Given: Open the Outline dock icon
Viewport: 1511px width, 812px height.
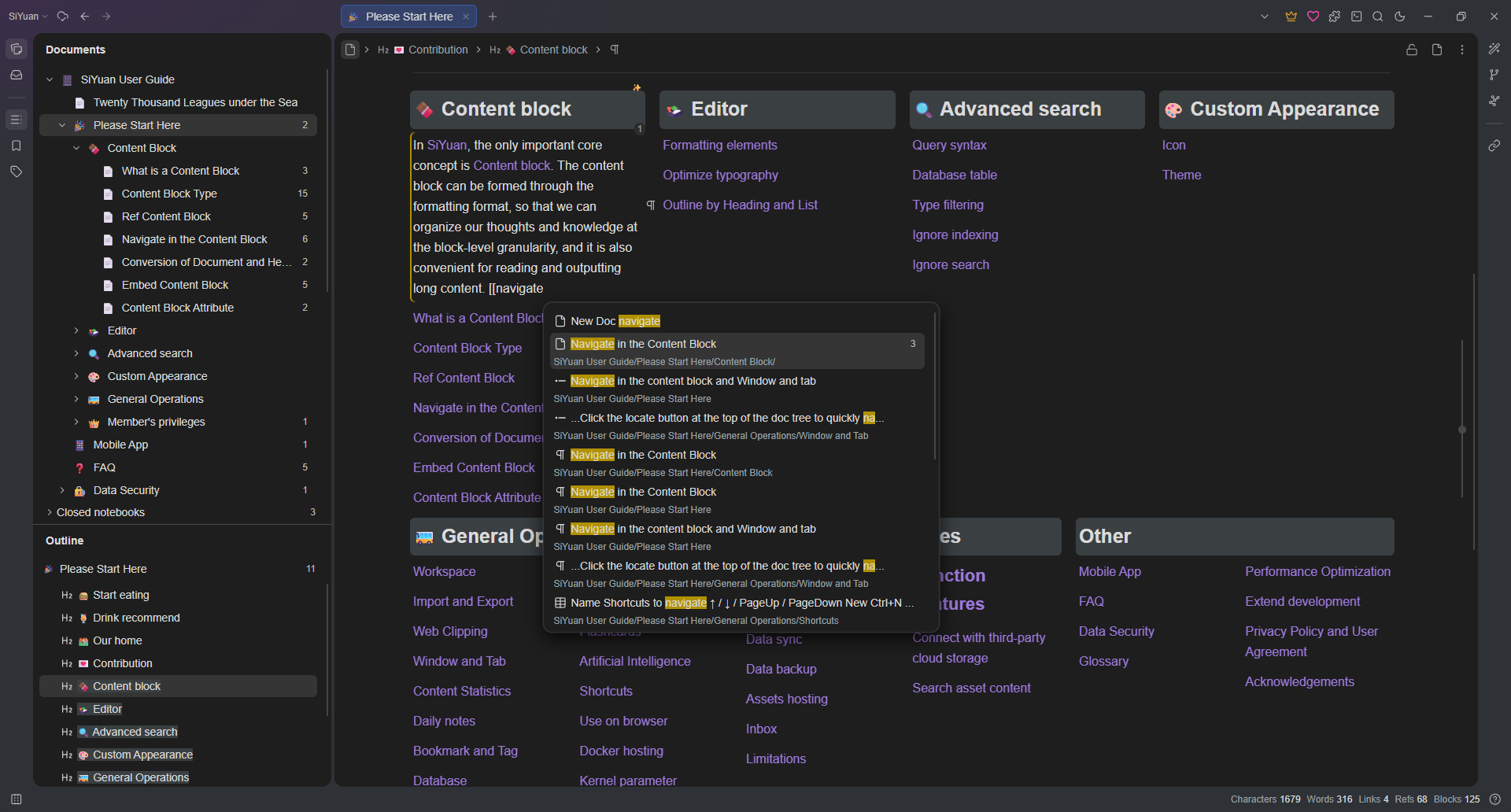Looking at the screenshot, I should 16,120.
